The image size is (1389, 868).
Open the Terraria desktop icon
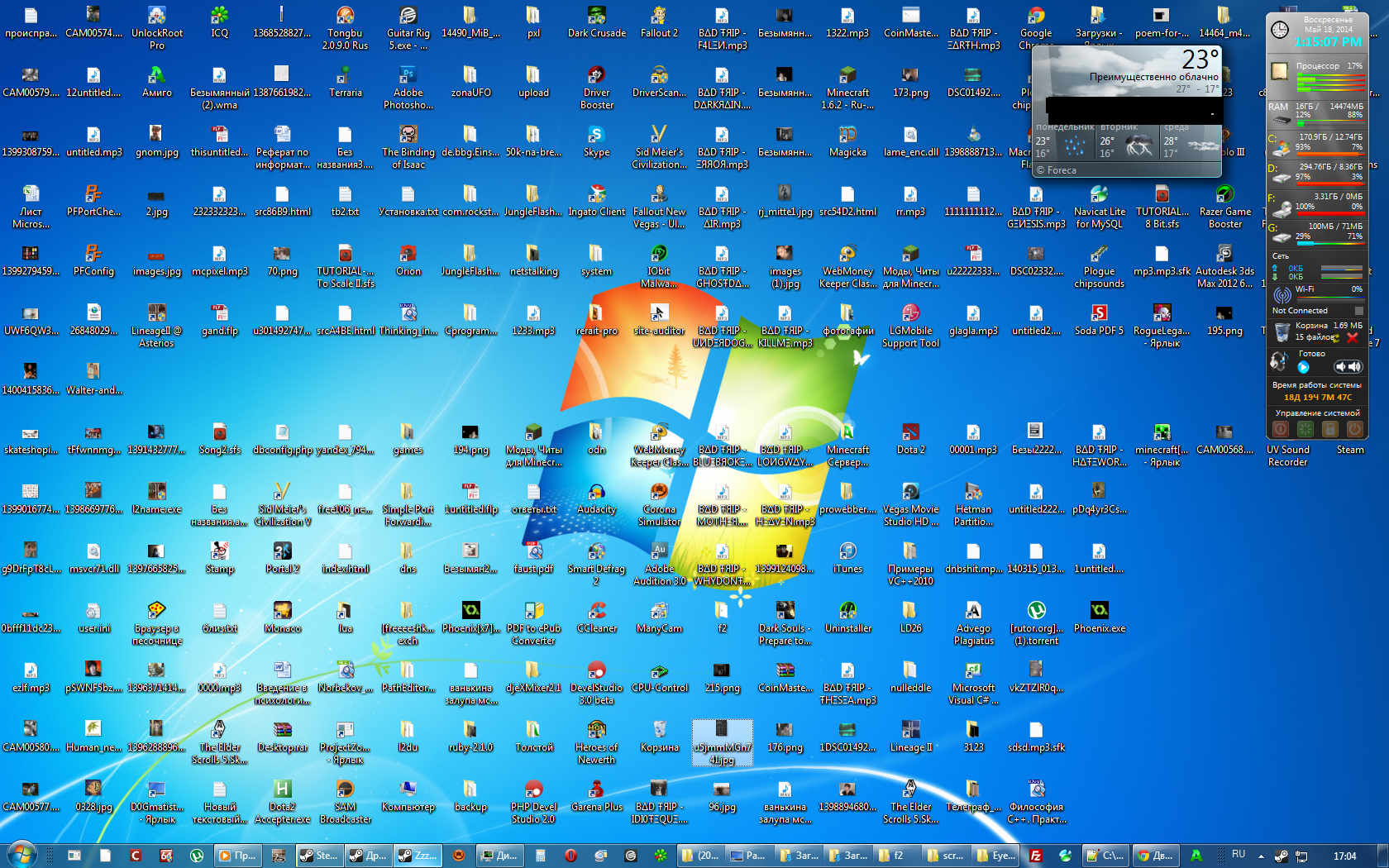click(x=345, y=81)
